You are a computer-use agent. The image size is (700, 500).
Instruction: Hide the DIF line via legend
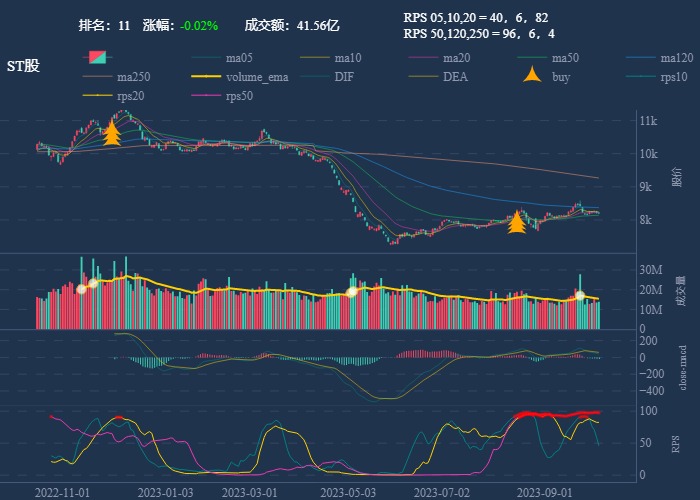point(343,77)
